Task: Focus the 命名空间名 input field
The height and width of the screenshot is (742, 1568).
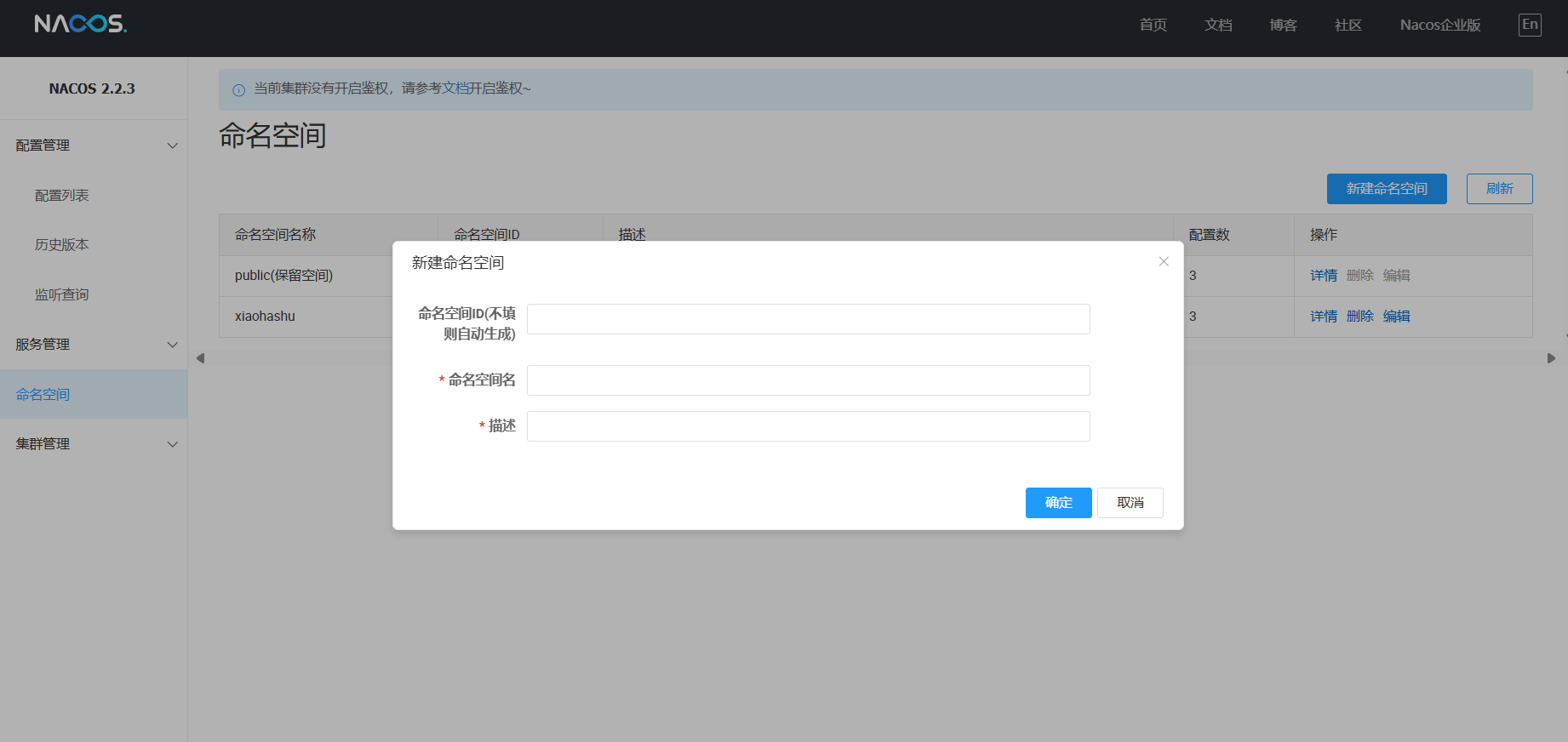Action: tap(808, 380)
